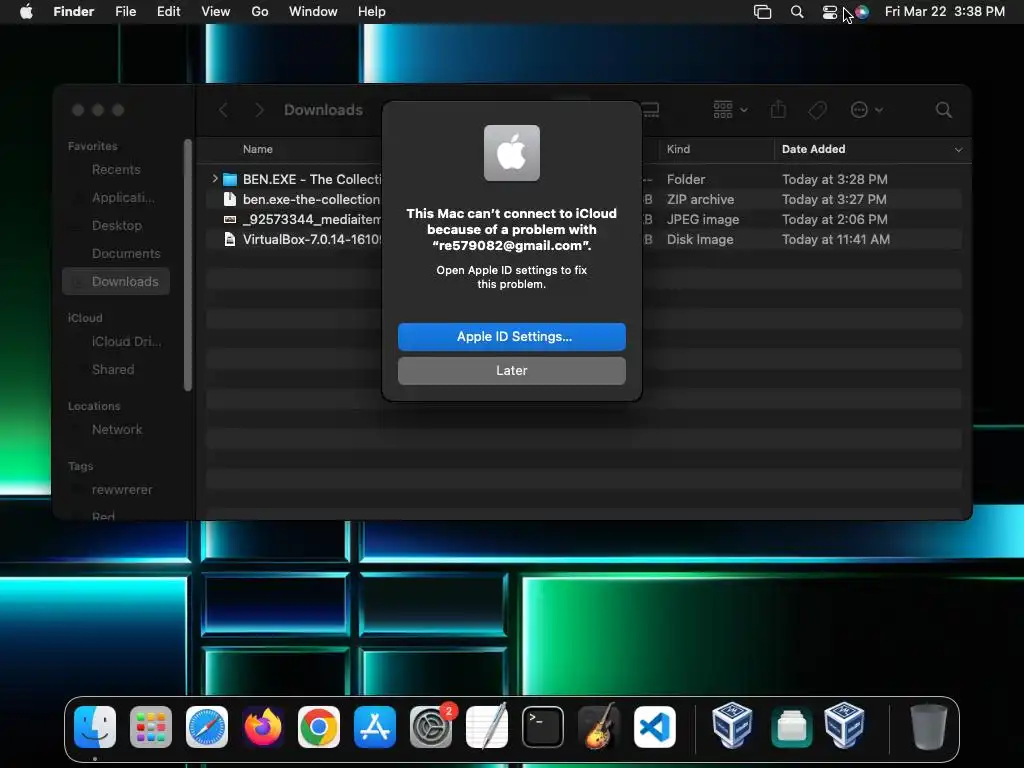Launch Firefox from the Dock
The height and width of the screenshot is (768, 1024).
coord(263,727)
